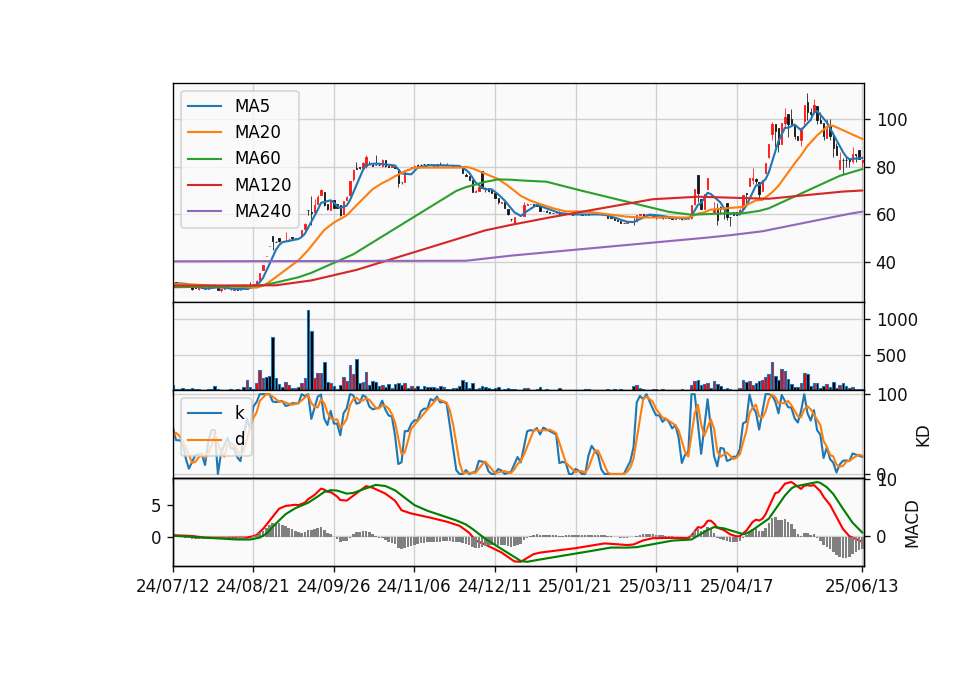The image size is (960, 690).
Task: Click the 24/11/06 date axis label
Action: click(x=414, y=586)
